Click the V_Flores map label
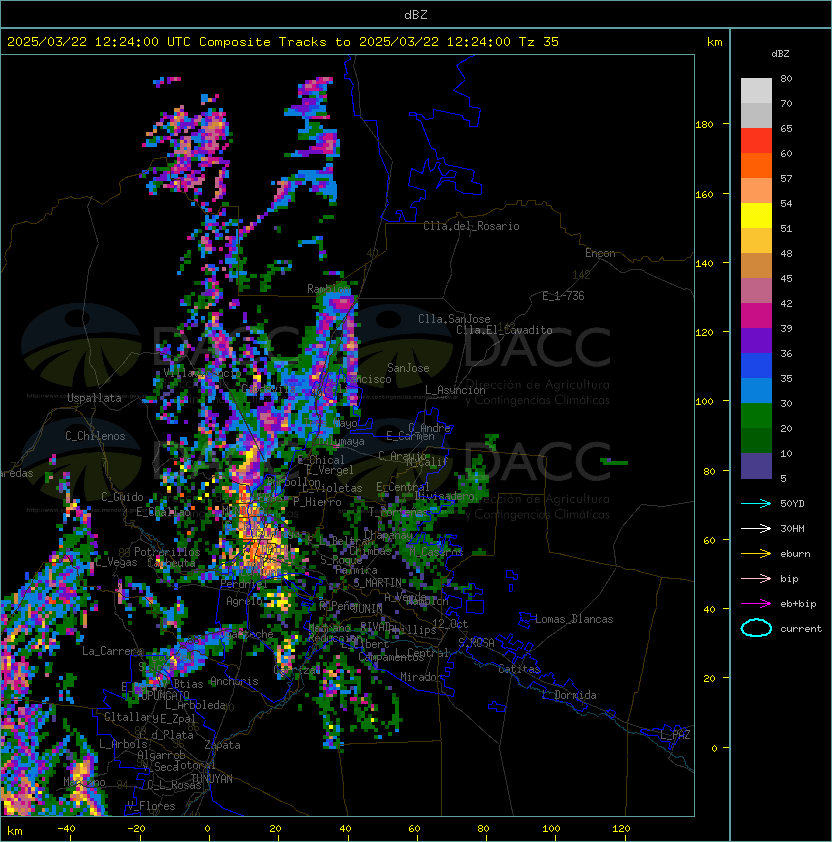 (151, 806)
